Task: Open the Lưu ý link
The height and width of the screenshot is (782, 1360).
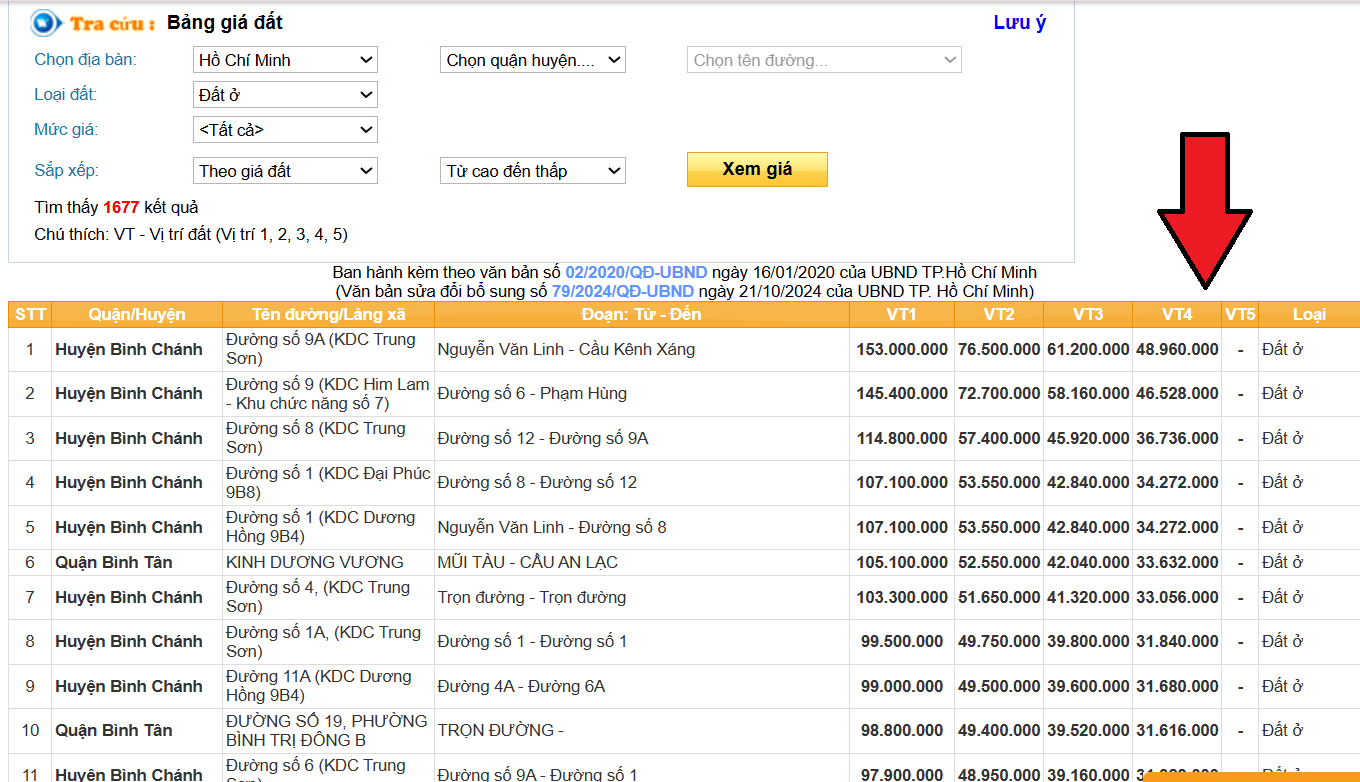Action: [1019, 22]
